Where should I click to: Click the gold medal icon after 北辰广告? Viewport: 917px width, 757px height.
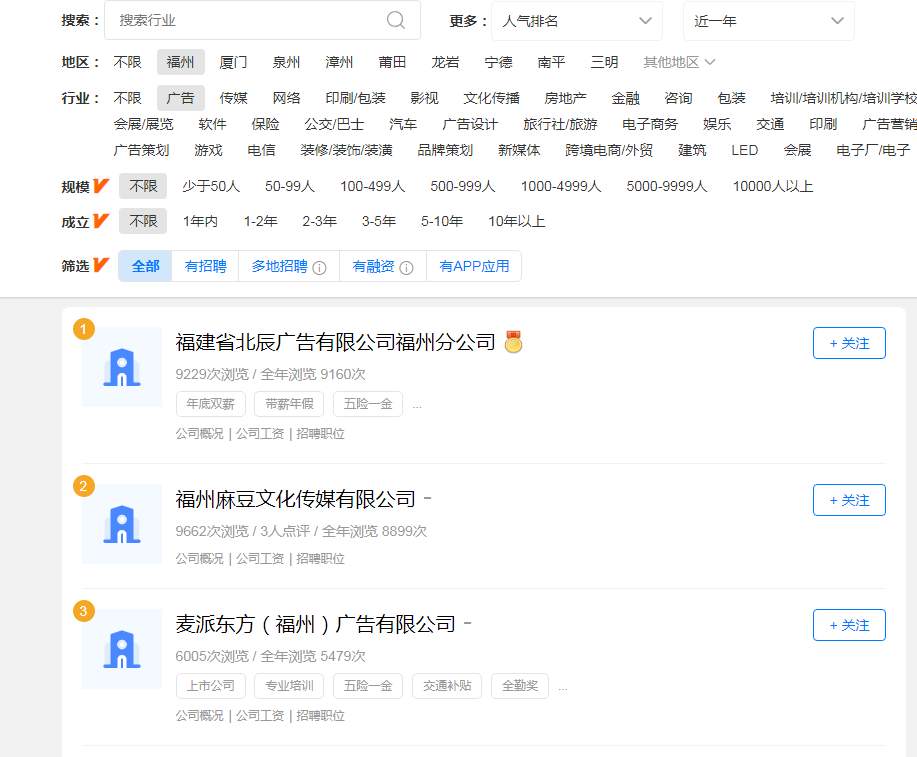click(513, 342)
